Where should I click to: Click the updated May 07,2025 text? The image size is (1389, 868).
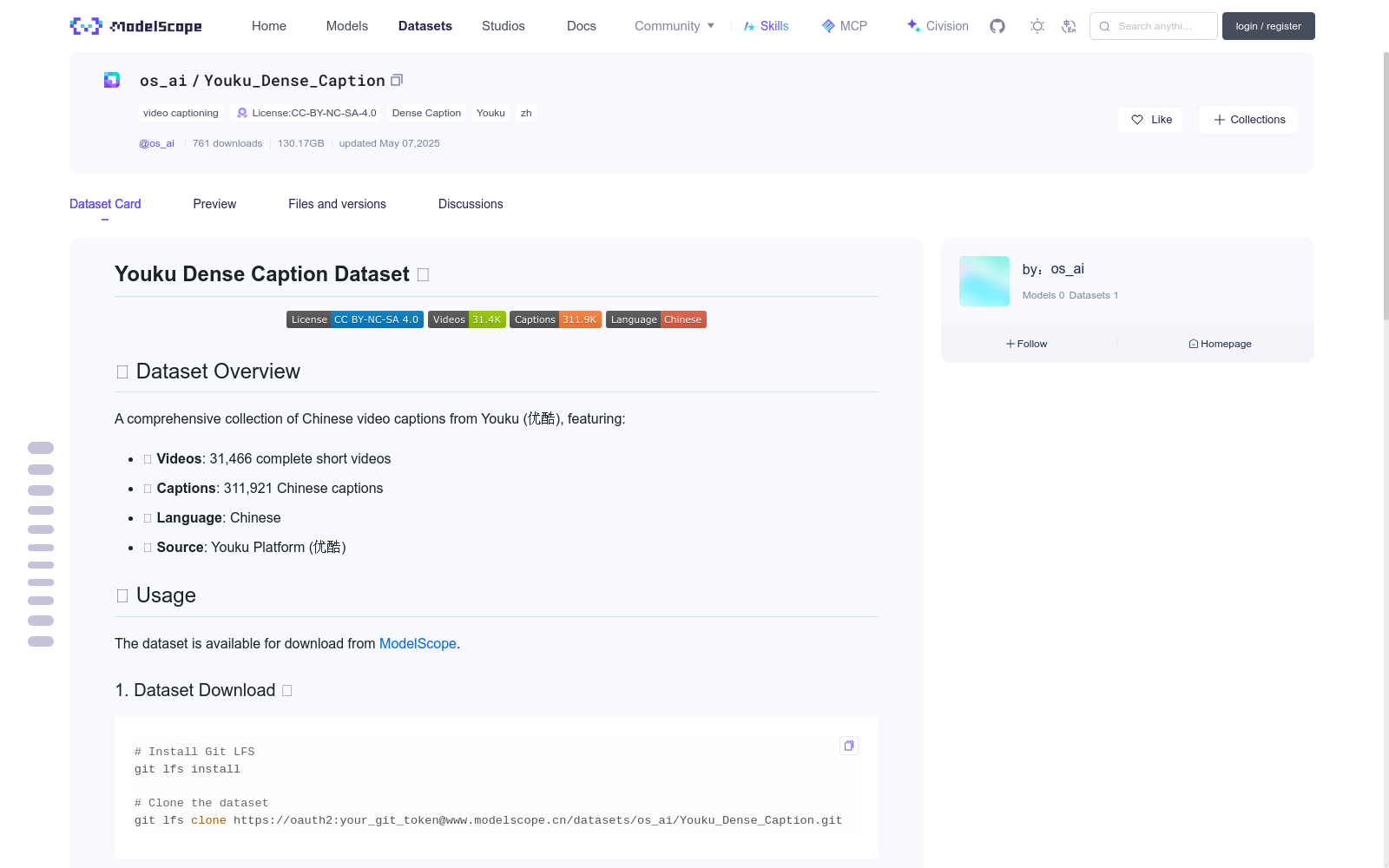[x=389, y=143]
